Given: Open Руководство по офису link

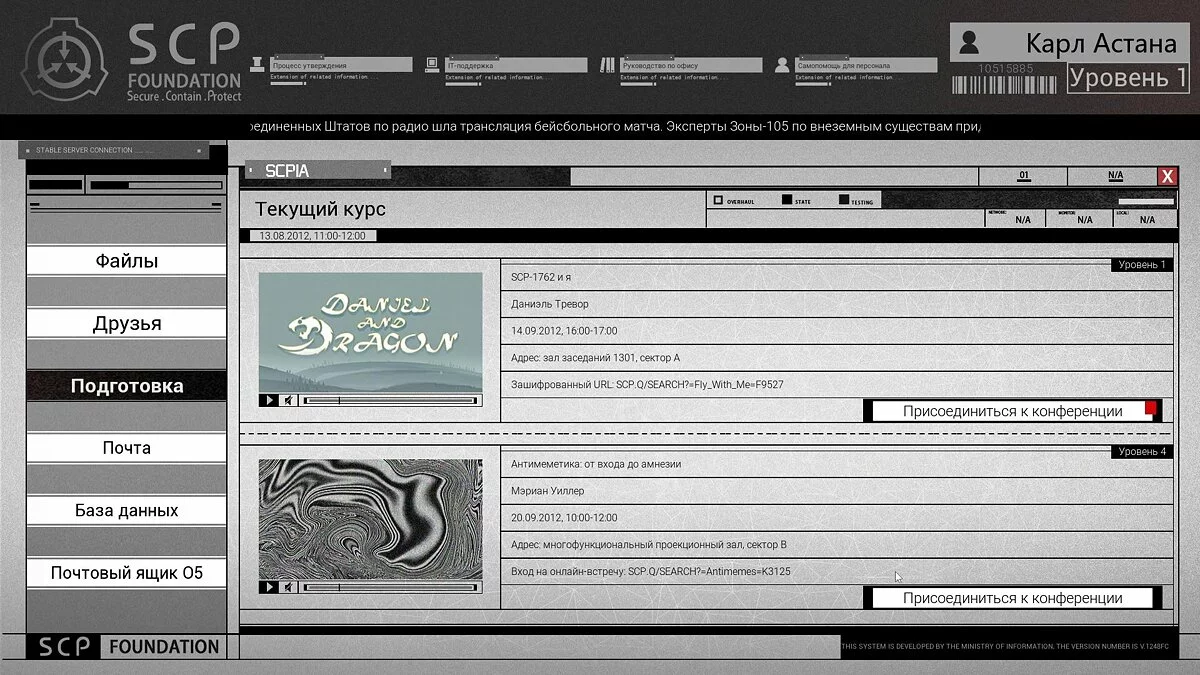Looking at the screenshot, I should [691, 65].
